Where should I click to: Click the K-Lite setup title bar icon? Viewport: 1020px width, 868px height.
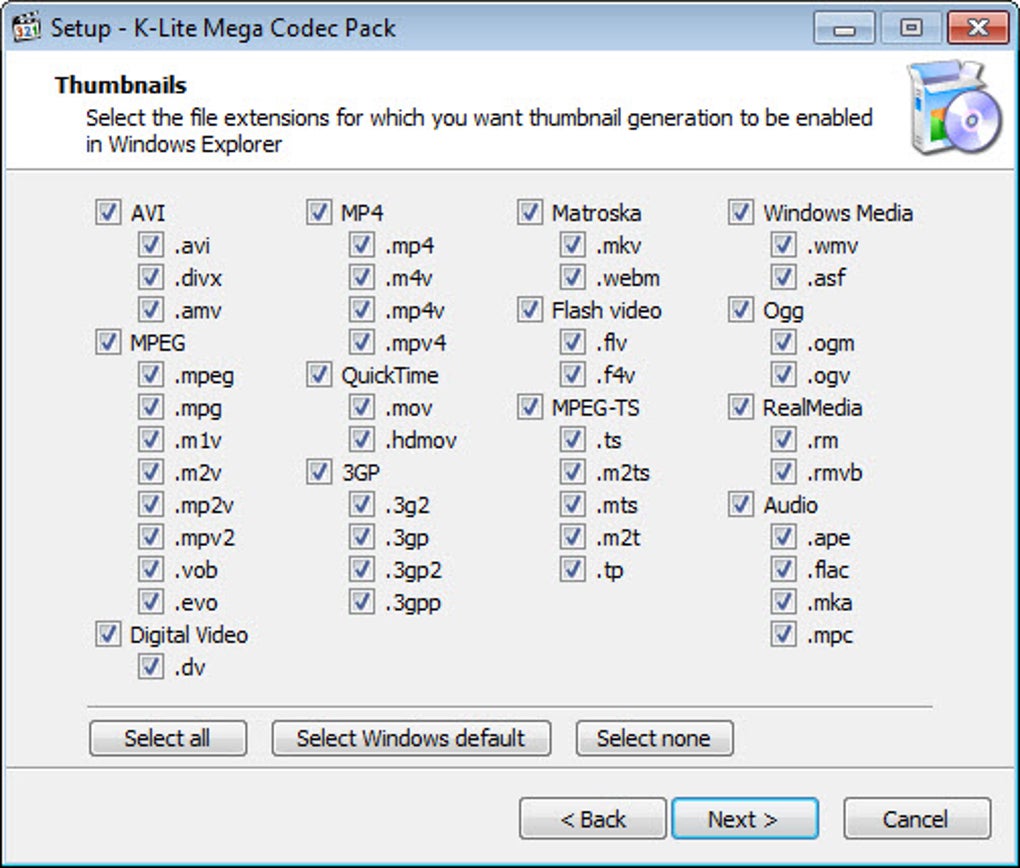[x=26, y=27]
